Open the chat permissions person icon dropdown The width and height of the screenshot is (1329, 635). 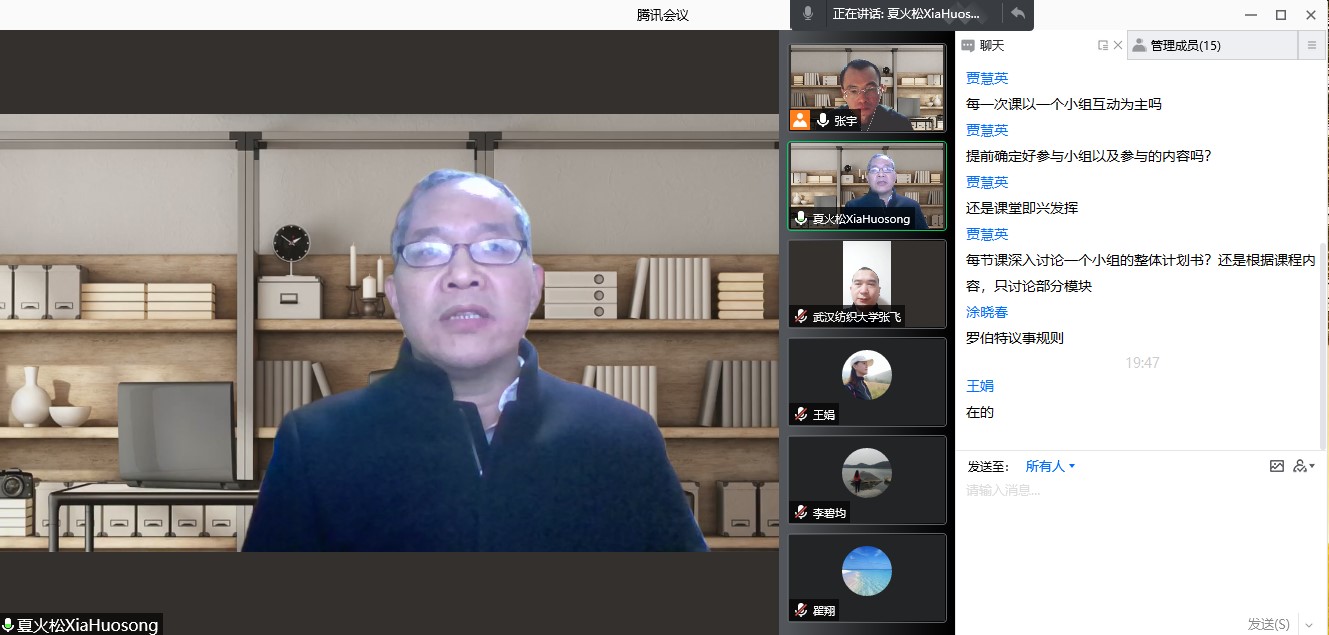pos(1302,466)
